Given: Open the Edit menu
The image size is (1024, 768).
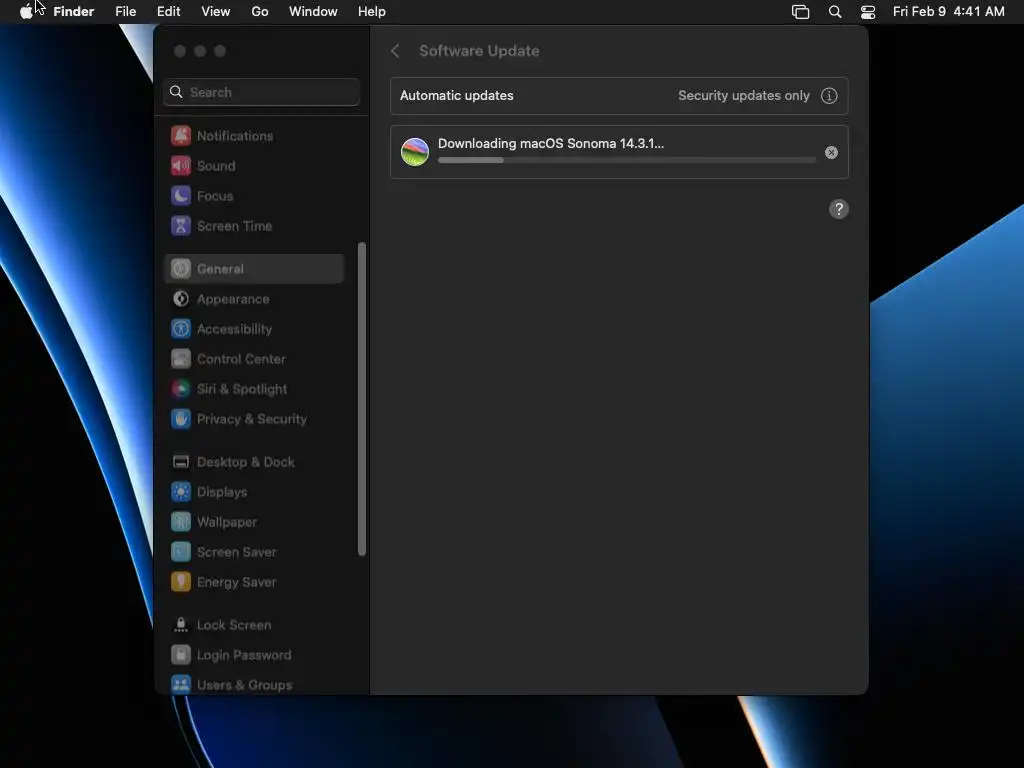Looking at the screenshot, I should pos(168,12).
